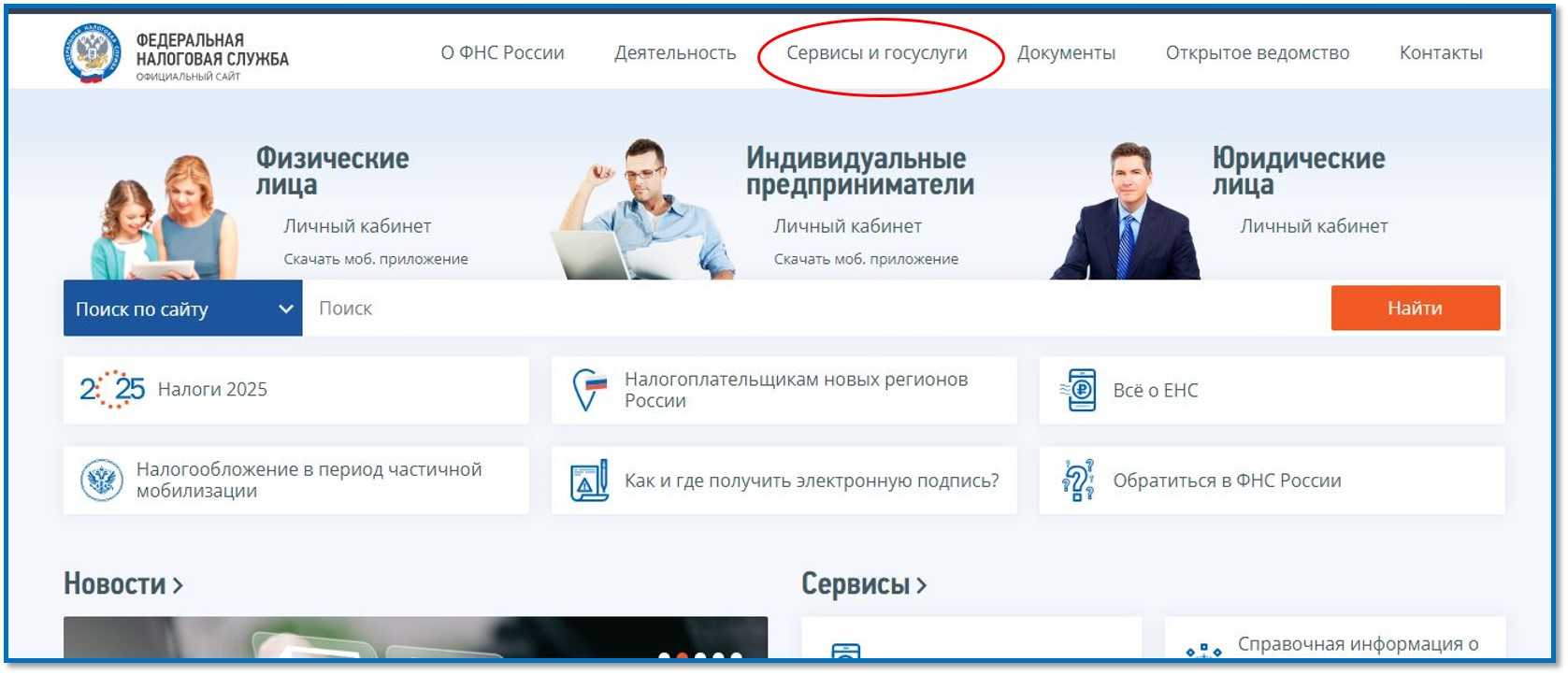Viewport: 1568px width, 675px height.
Task: Open the Сервисы и госуслуги menu
Action: coord(877,53)
